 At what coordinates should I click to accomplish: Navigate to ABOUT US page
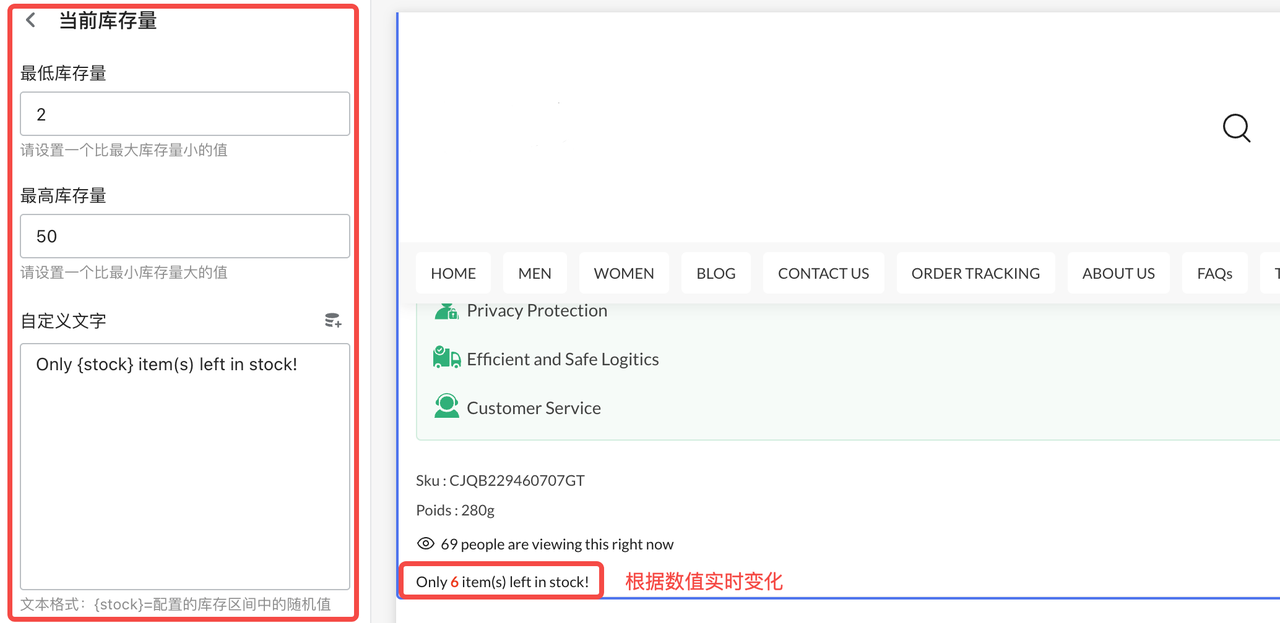(x=1118, y=273)
